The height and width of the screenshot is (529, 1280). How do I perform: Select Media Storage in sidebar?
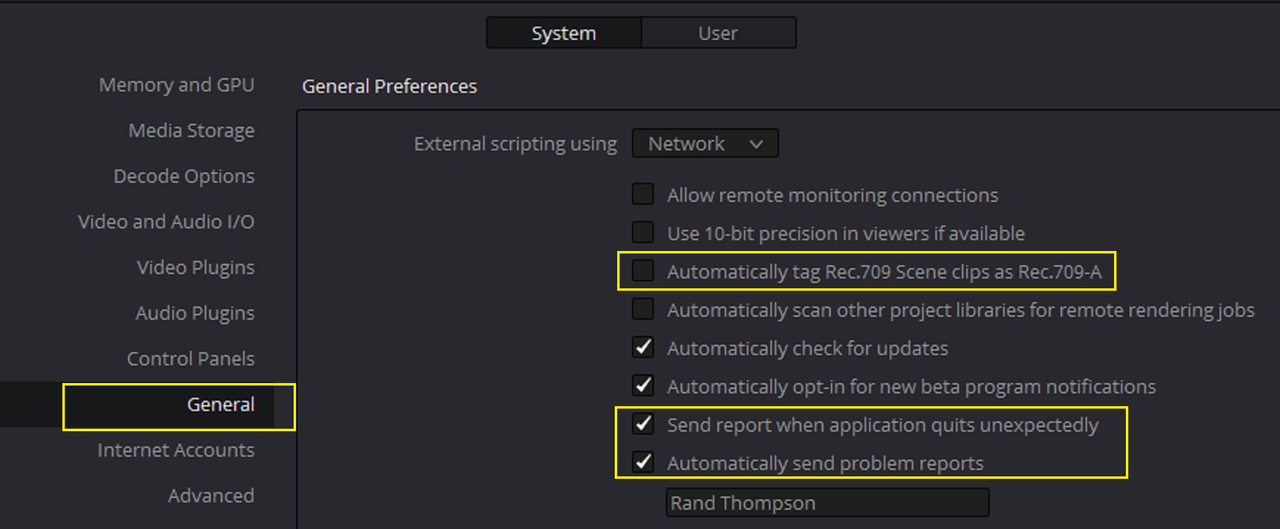191,131
